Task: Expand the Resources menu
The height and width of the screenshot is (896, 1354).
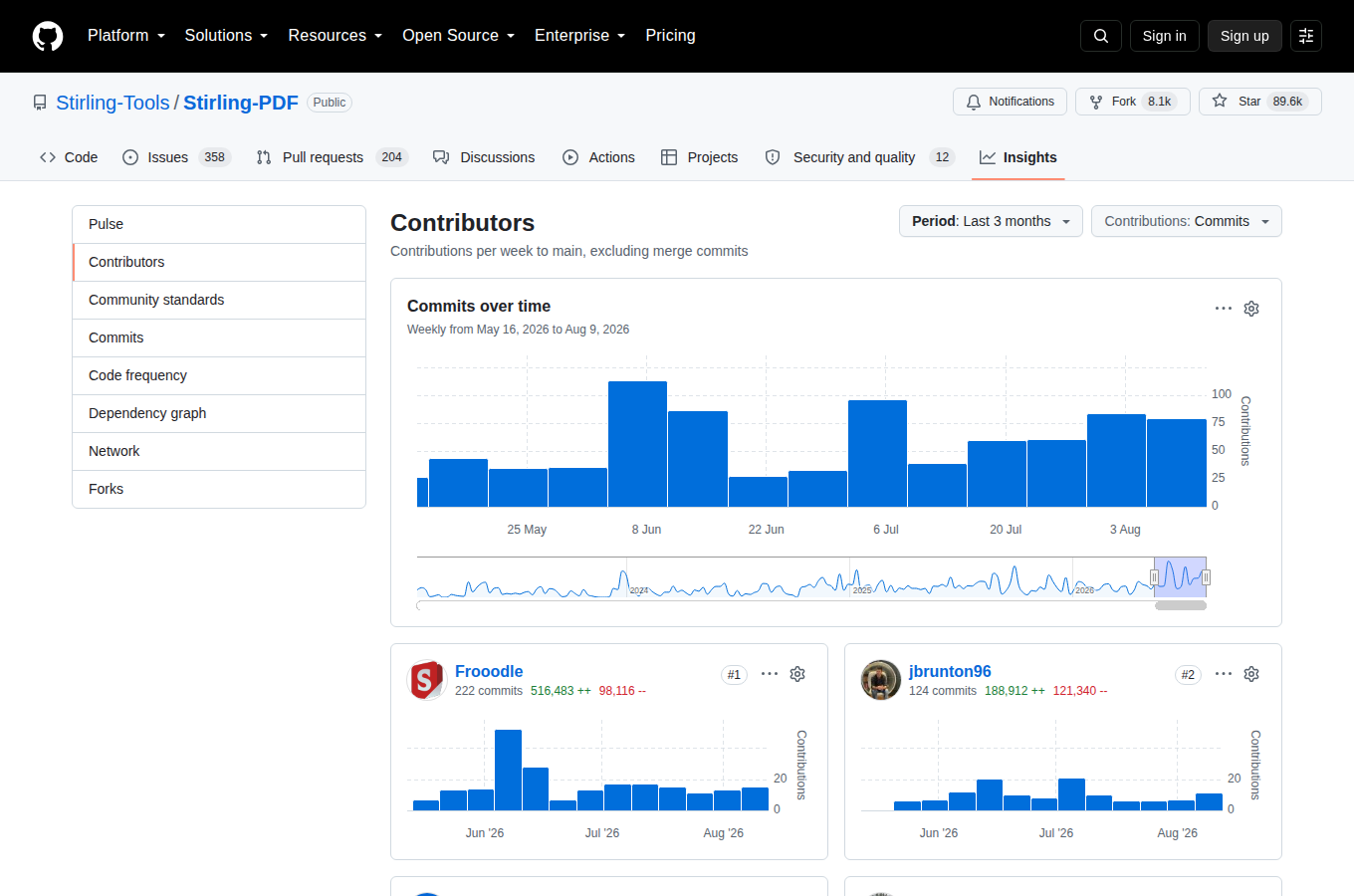Action: coord(336,36)
